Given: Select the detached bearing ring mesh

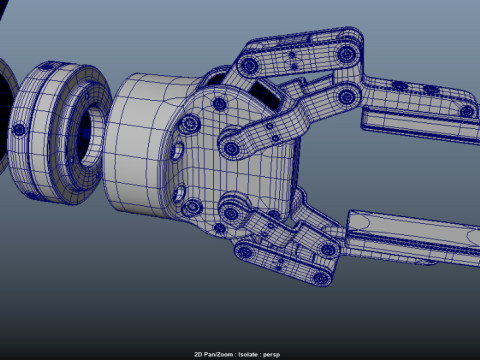Looking at the screenshot, I should coord(59,132).
